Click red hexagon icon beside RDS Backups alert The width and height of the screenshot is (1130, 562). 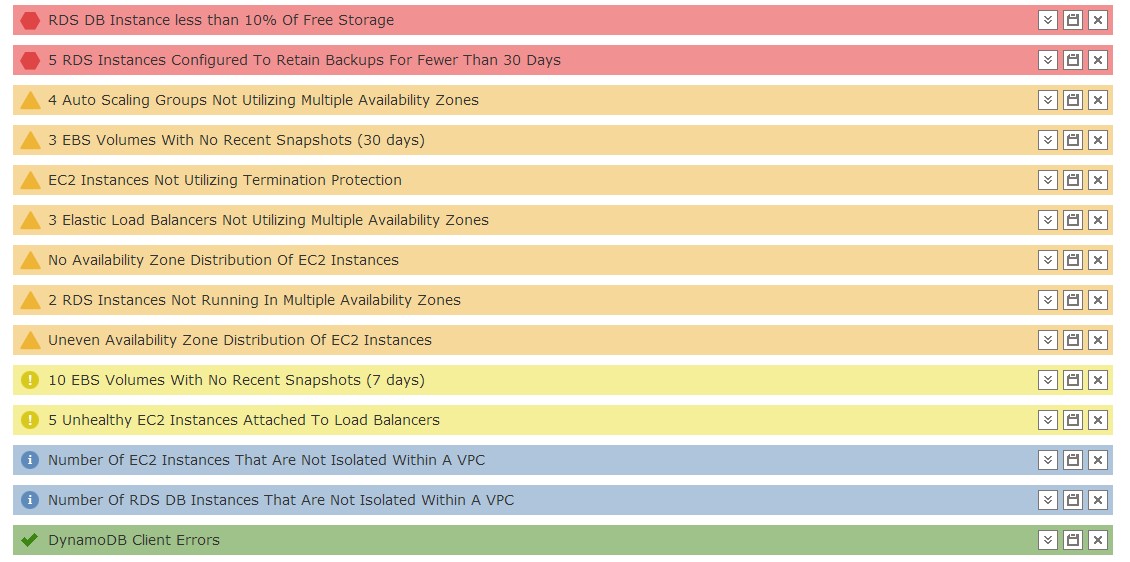(x=30, y=60)
